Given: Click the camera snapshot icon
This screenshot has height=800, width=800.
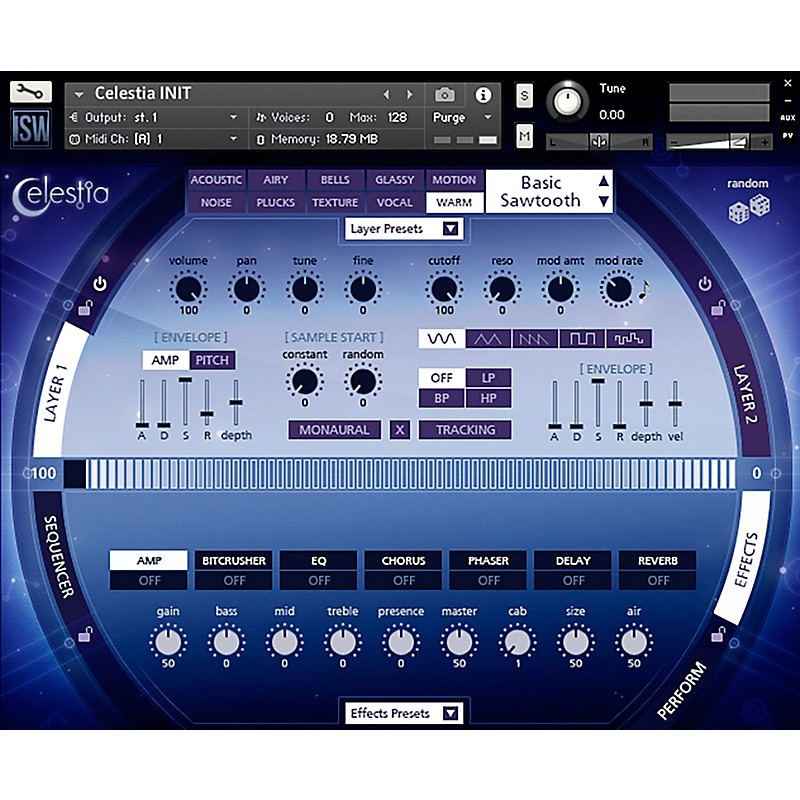Looking at the screenshot, I should click(445, 94).
